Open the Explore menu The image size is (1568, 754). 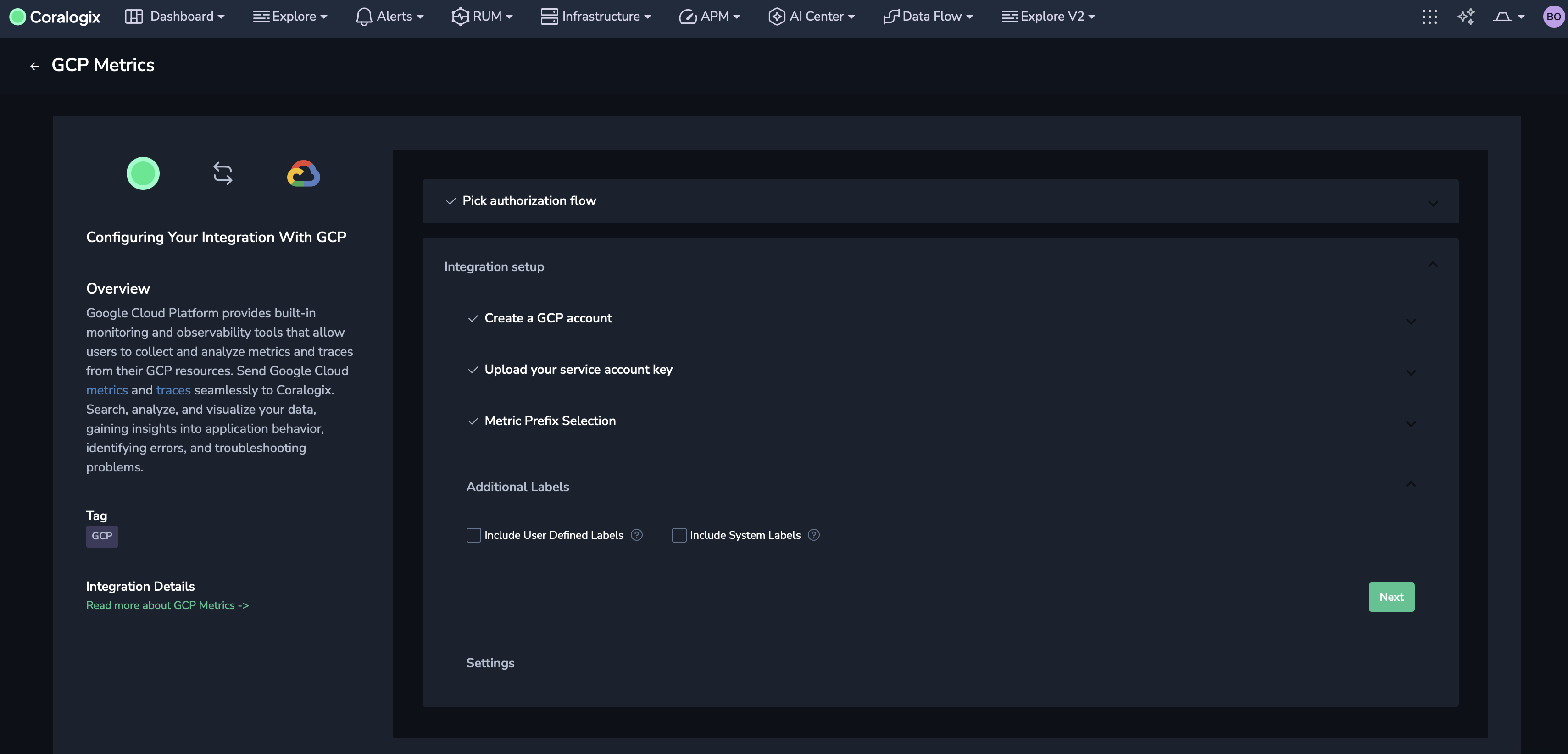pos(290,17)
